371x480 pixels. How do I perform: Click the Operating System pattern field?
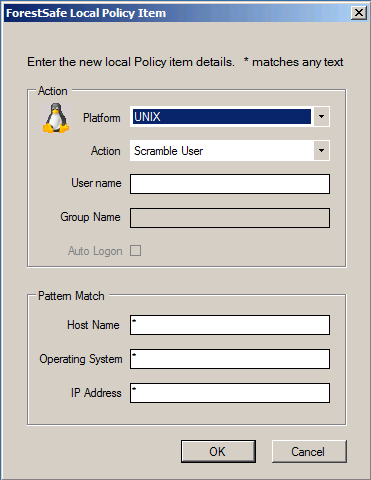230,359
